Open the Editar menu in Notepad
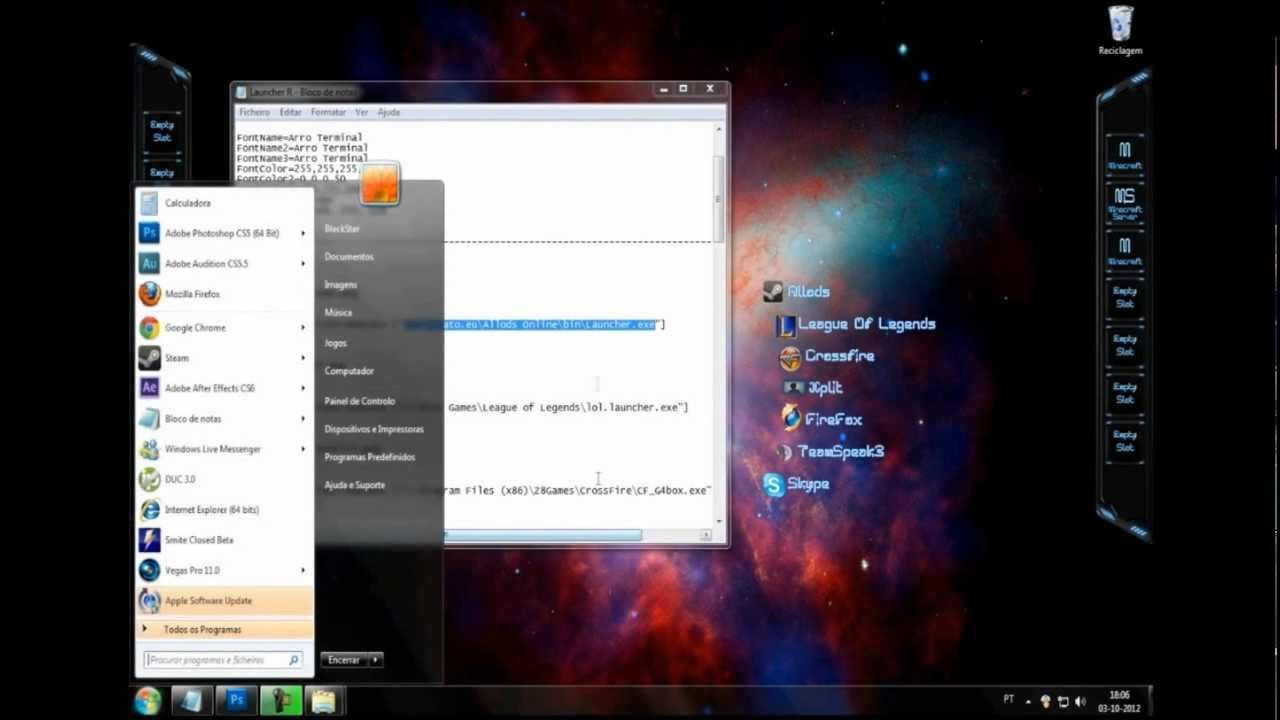 [x=290, y=112]
